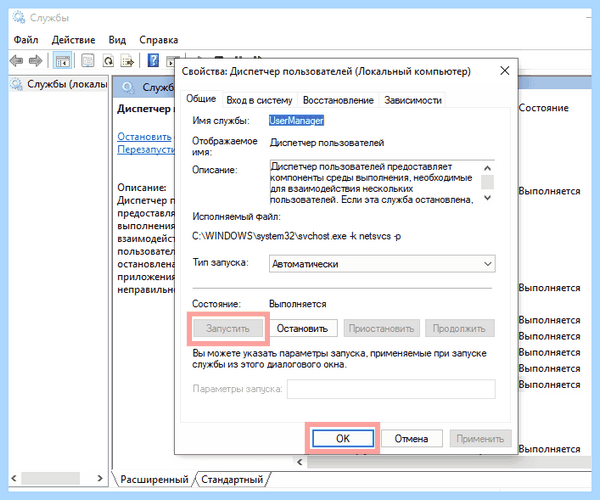Click the Состояние column header
The height and width of the screenshot is (500, 600).
(543, 108)
